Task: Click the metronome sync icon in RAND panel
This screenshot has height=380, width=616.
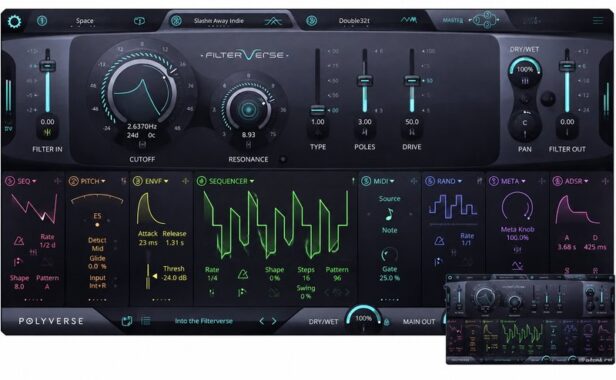Action: [x=439, y=240]
